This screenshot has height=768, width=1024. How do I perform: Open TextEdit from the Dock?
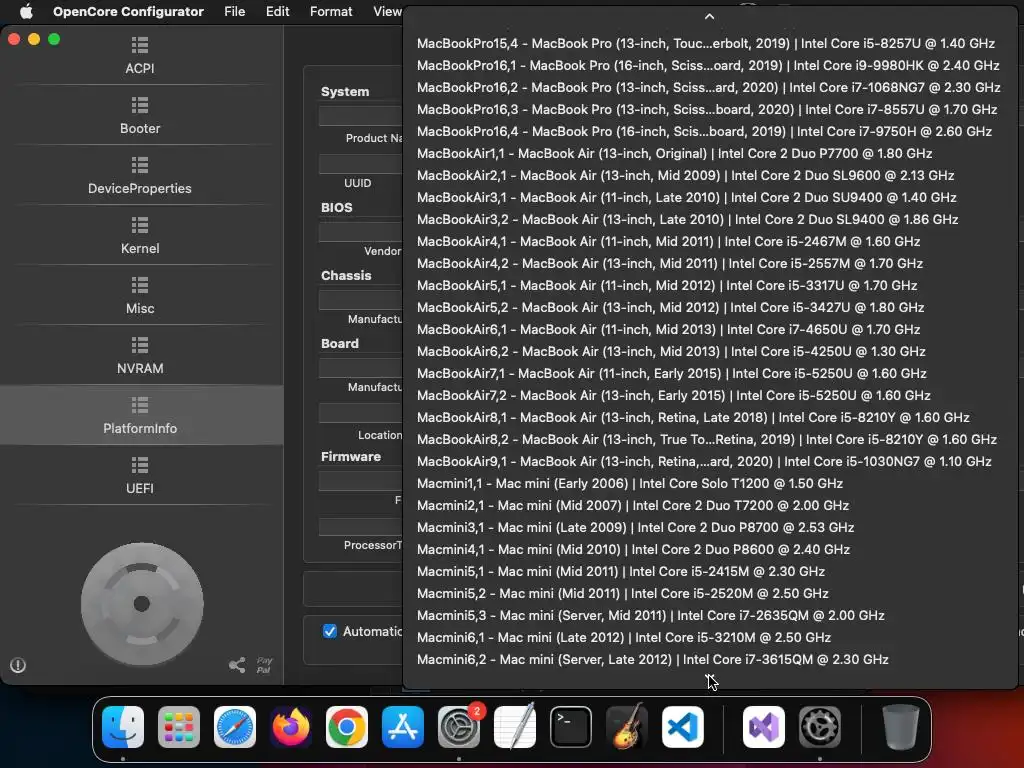coord(515,727)
